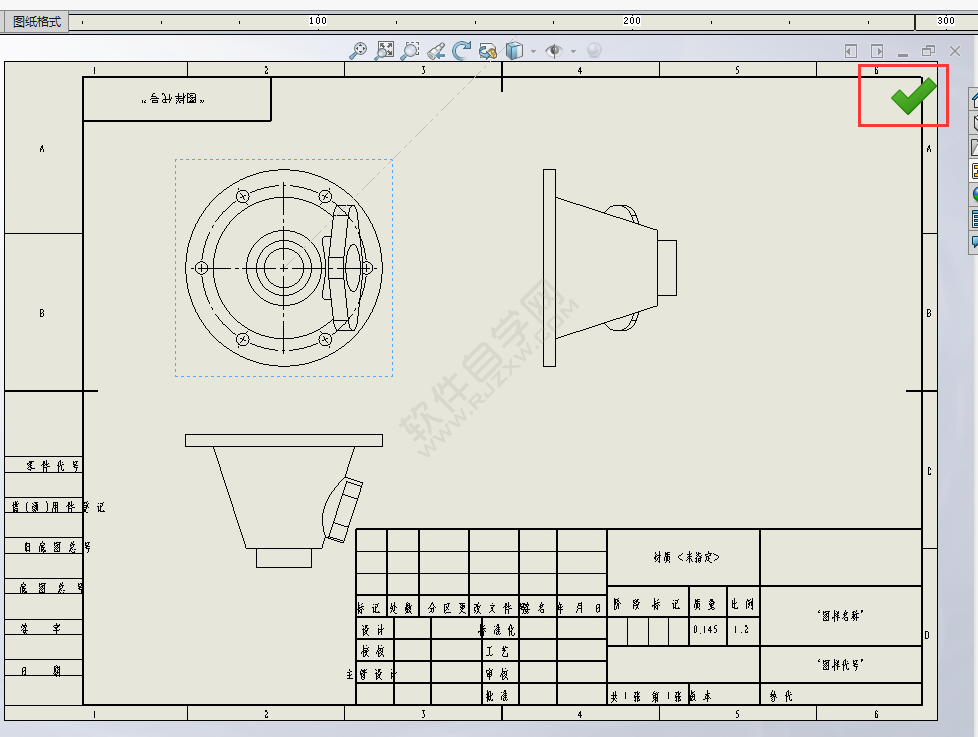Screen dimensions: 978x737
Task: Toggle the Hide/Show Items eye icon
Action: 553,50
